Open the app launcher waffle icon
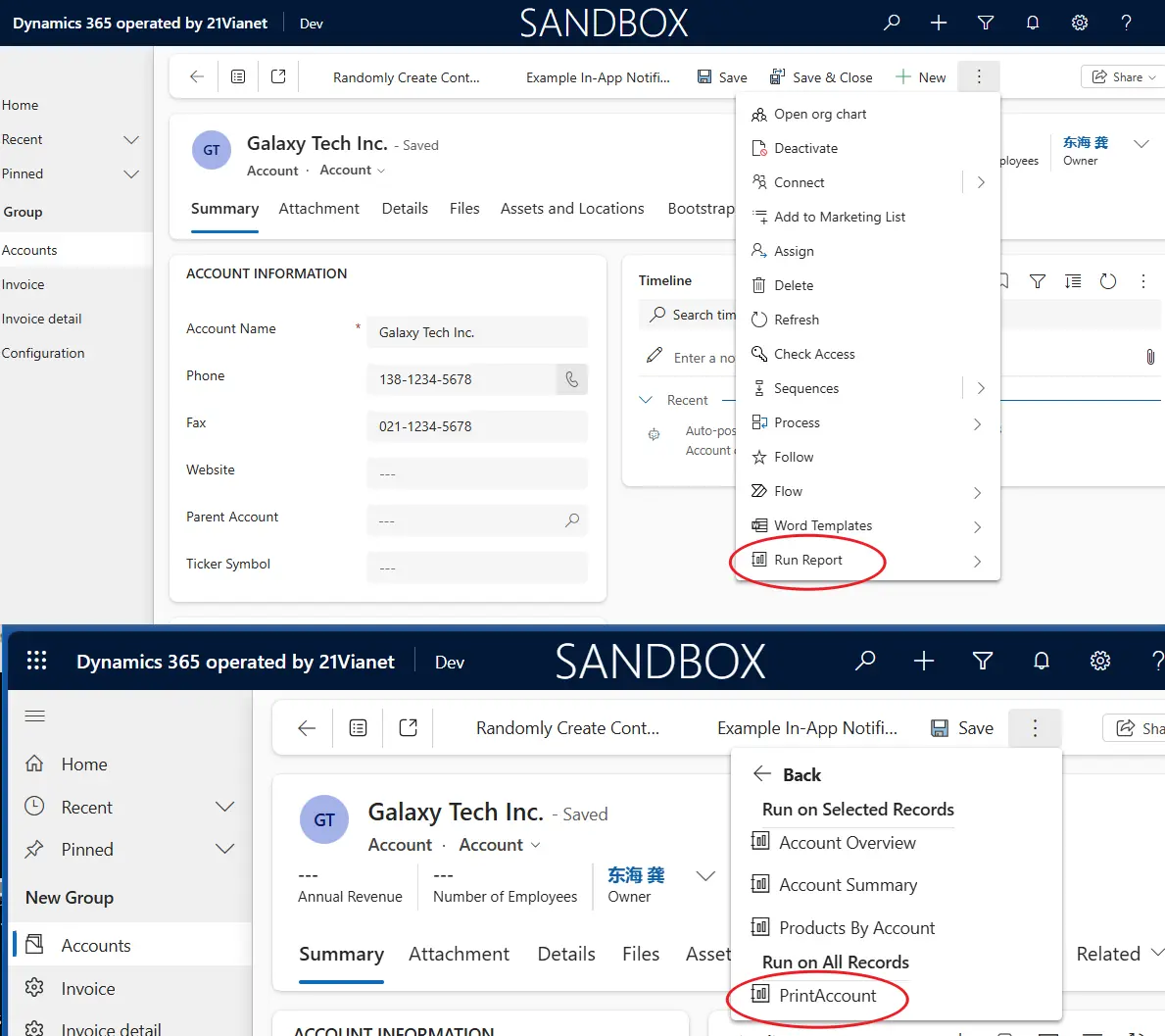Viewport: 1165px width, 1036px height. (x=36, y=661)
